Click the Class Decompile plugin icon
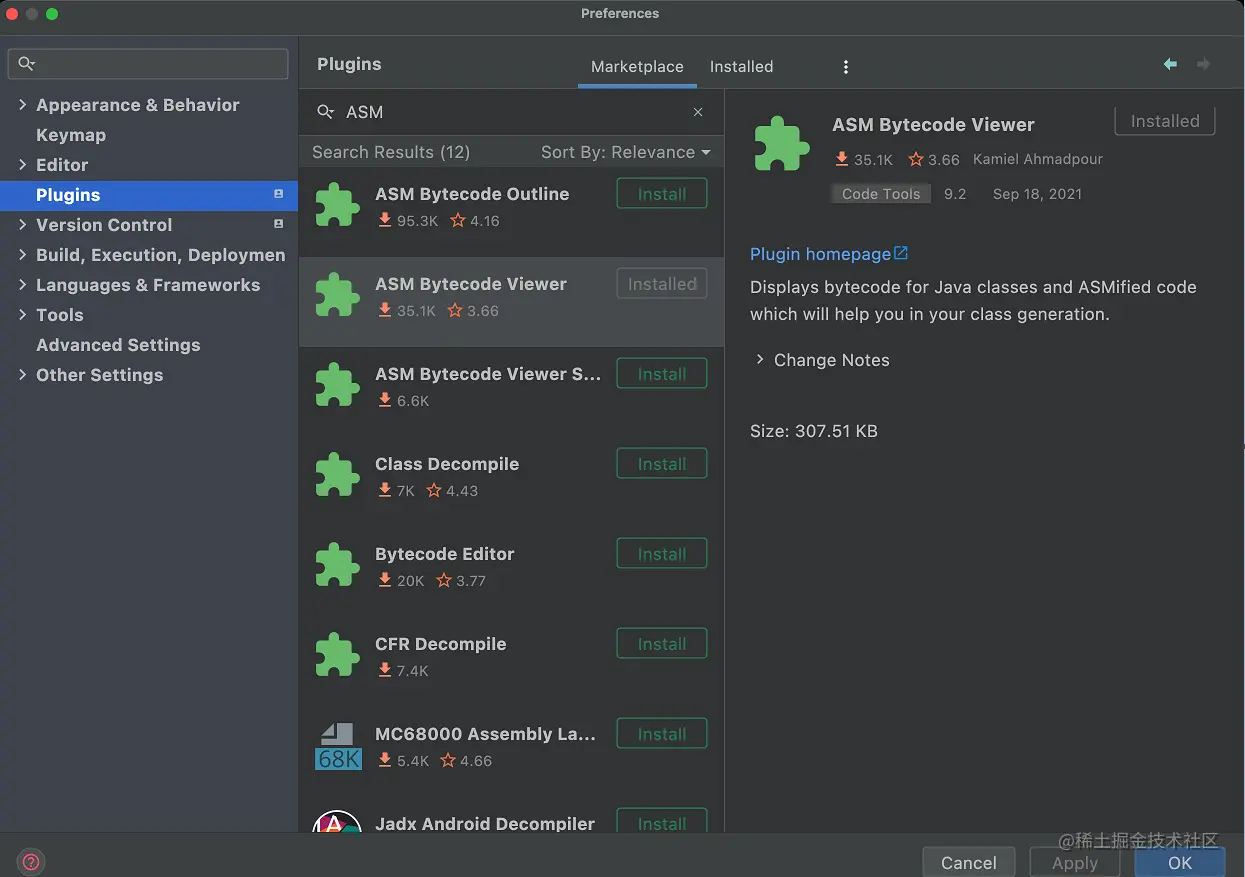This screenshot has height=877, width=1245. (x=337, y=475)
